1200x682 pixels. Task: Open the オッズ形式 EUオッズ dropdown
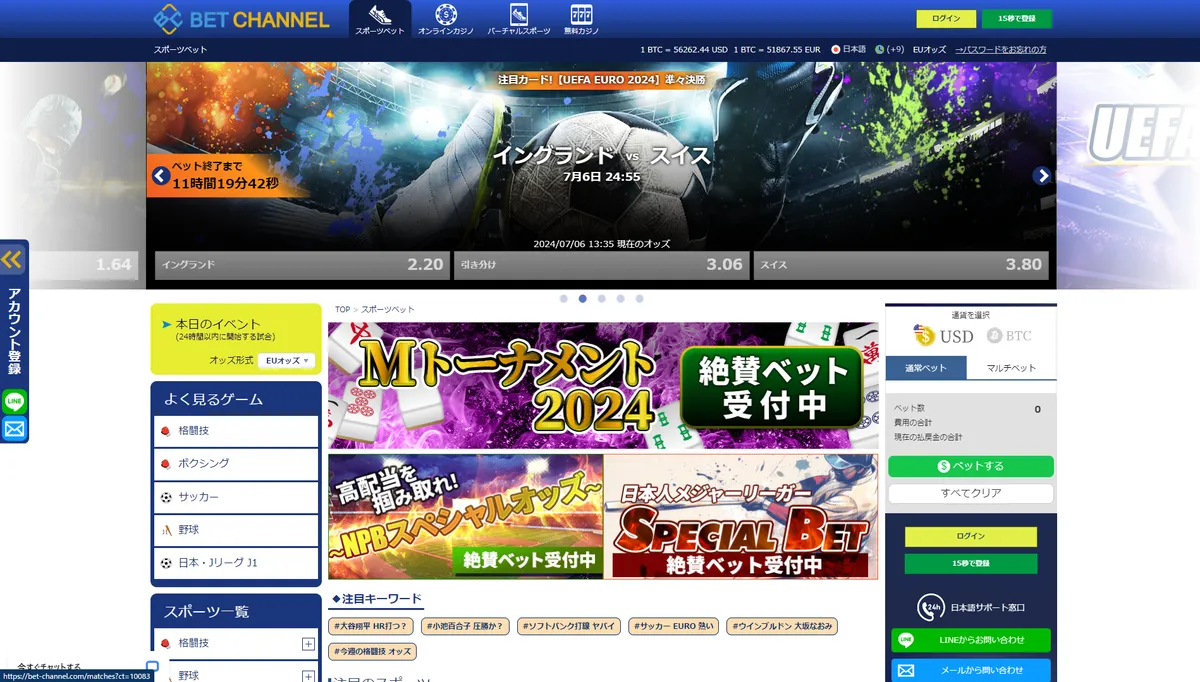pyautogui.click(x=286, y=360)
